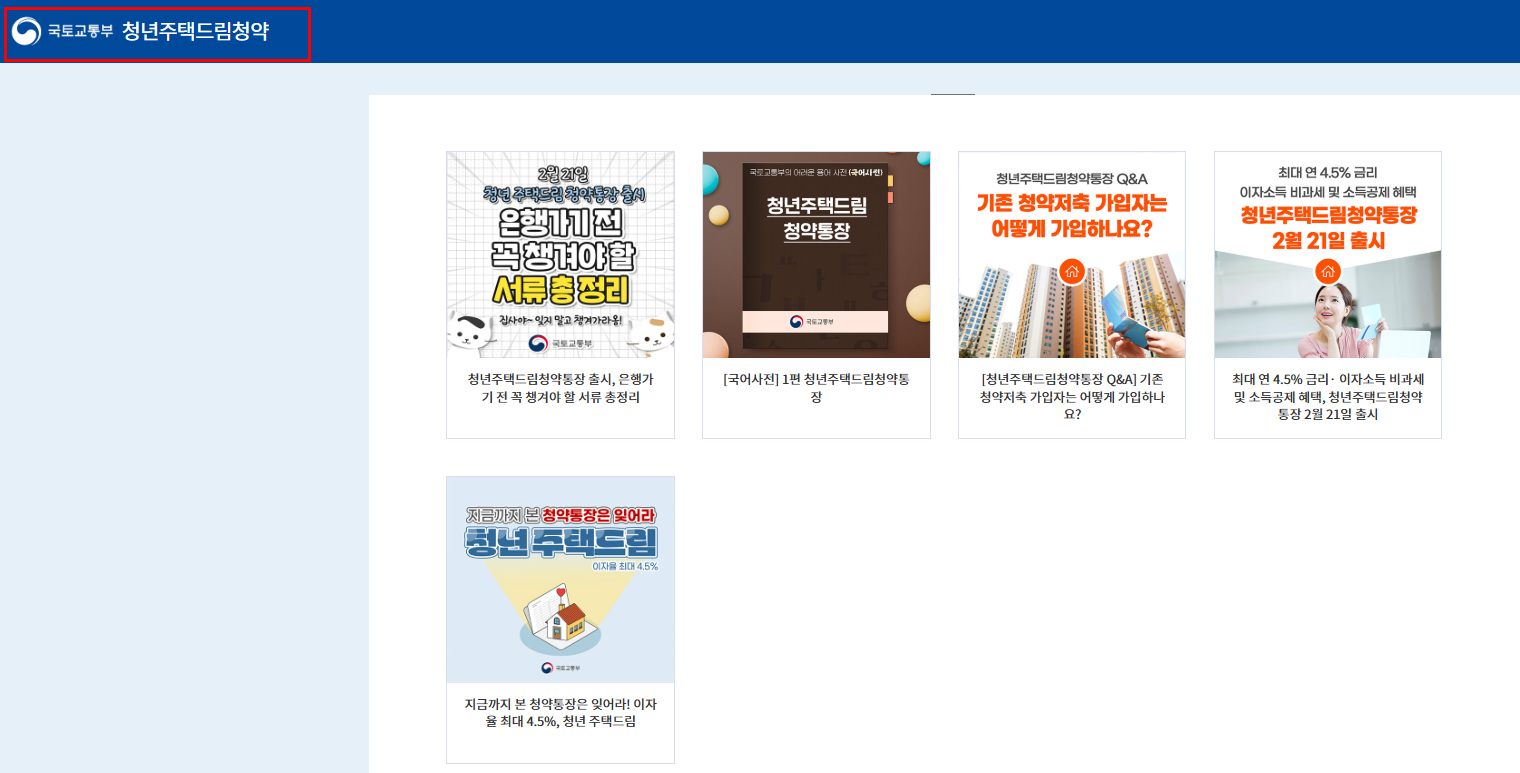Click caption '지금까지 본 청약통장은 잊어라! 이자율 최대 4.5%'
The image size is (1520, 773).
(x=560, y=713)
